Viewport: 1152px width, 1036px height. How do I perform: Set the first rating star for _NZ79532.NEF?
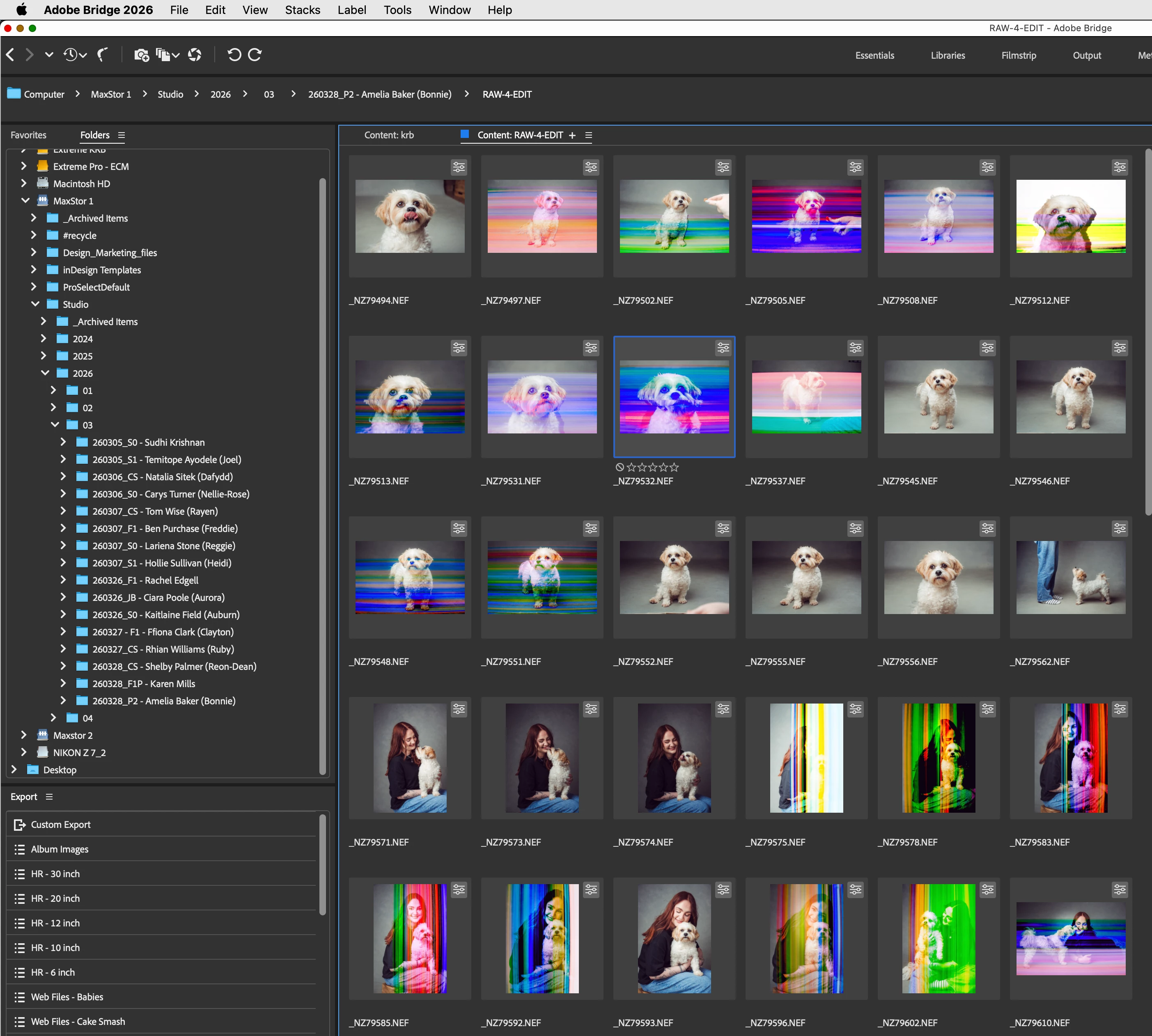point(631,468)
